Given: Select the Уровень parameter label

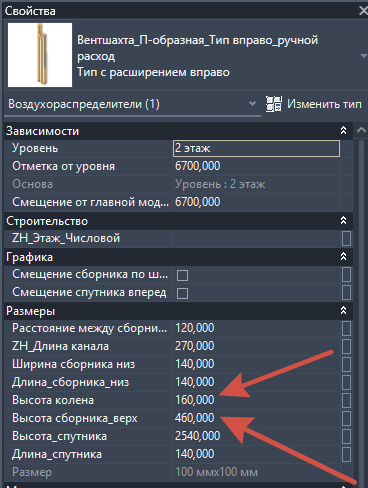Looking at the screenshot, I should point(35,148).
